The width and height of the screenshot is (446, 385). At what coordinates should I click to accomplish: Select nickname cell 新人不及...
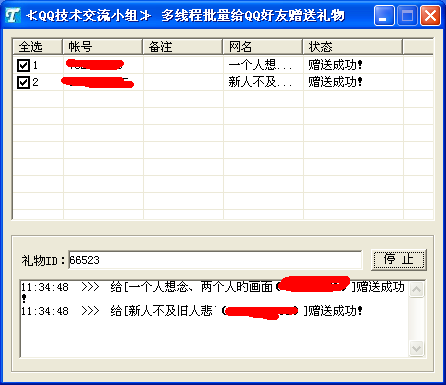(260, 82)
